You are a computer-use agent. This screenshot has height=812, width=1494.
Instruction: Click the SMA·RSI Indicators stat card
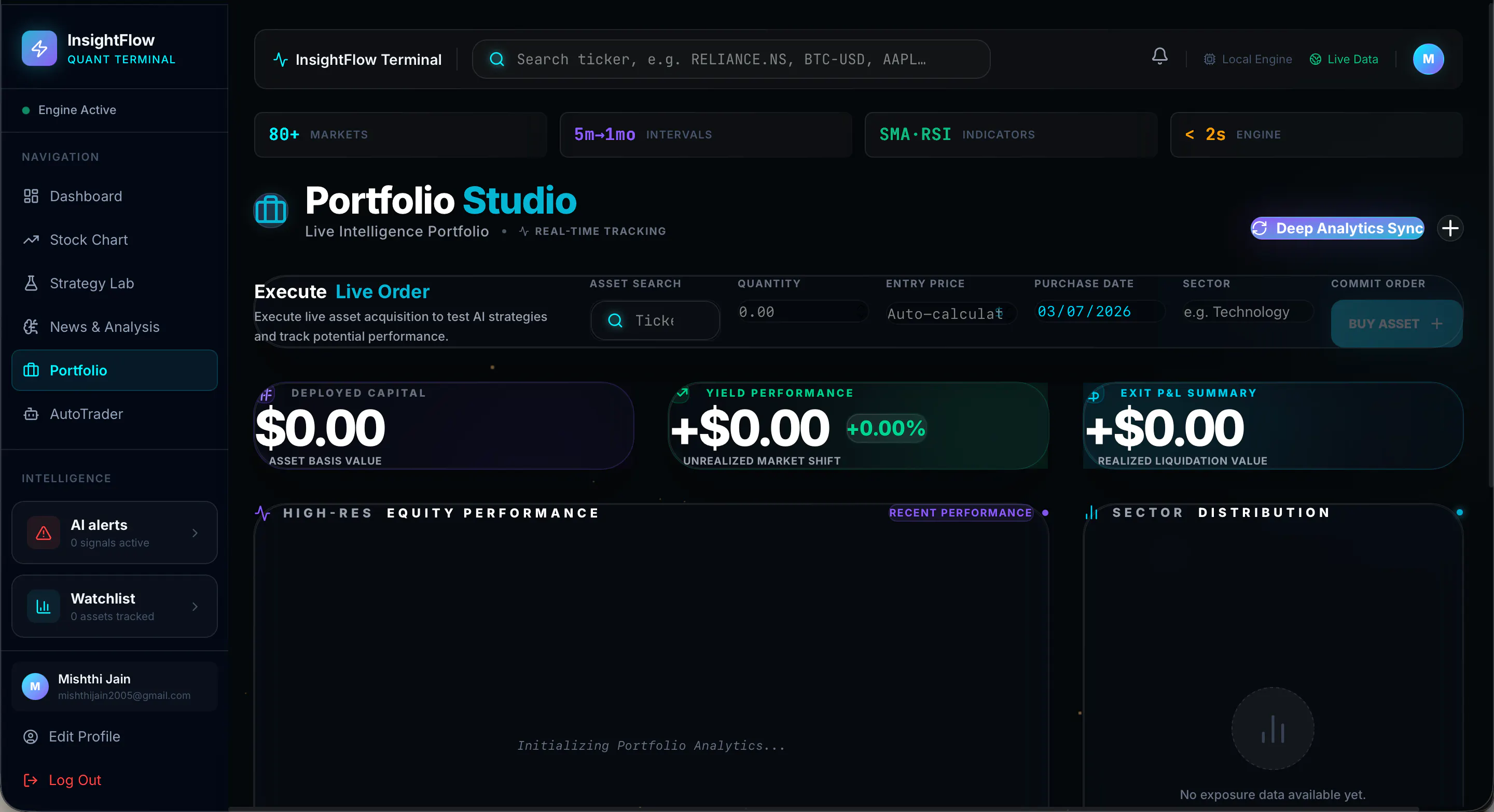pyautogui.click(x=1011, y=134)
